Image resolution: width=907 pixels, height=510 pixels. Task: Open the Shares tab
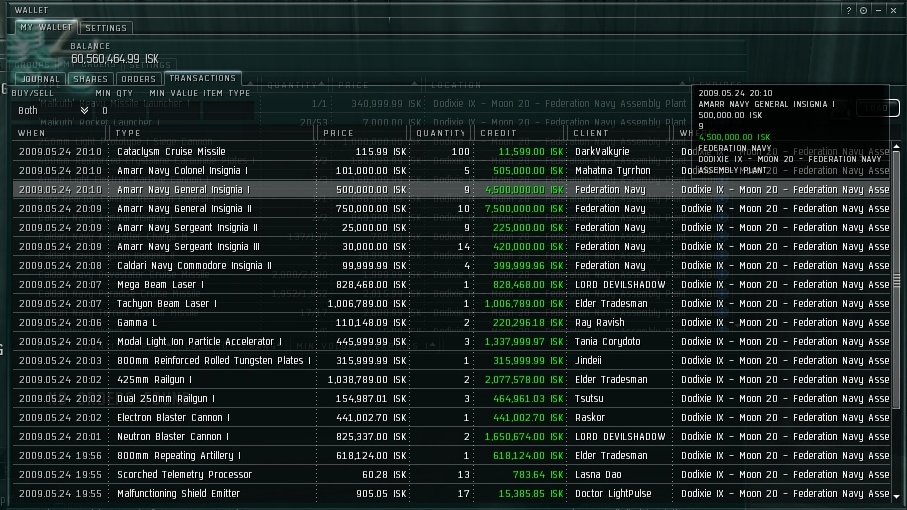[90, 79]
